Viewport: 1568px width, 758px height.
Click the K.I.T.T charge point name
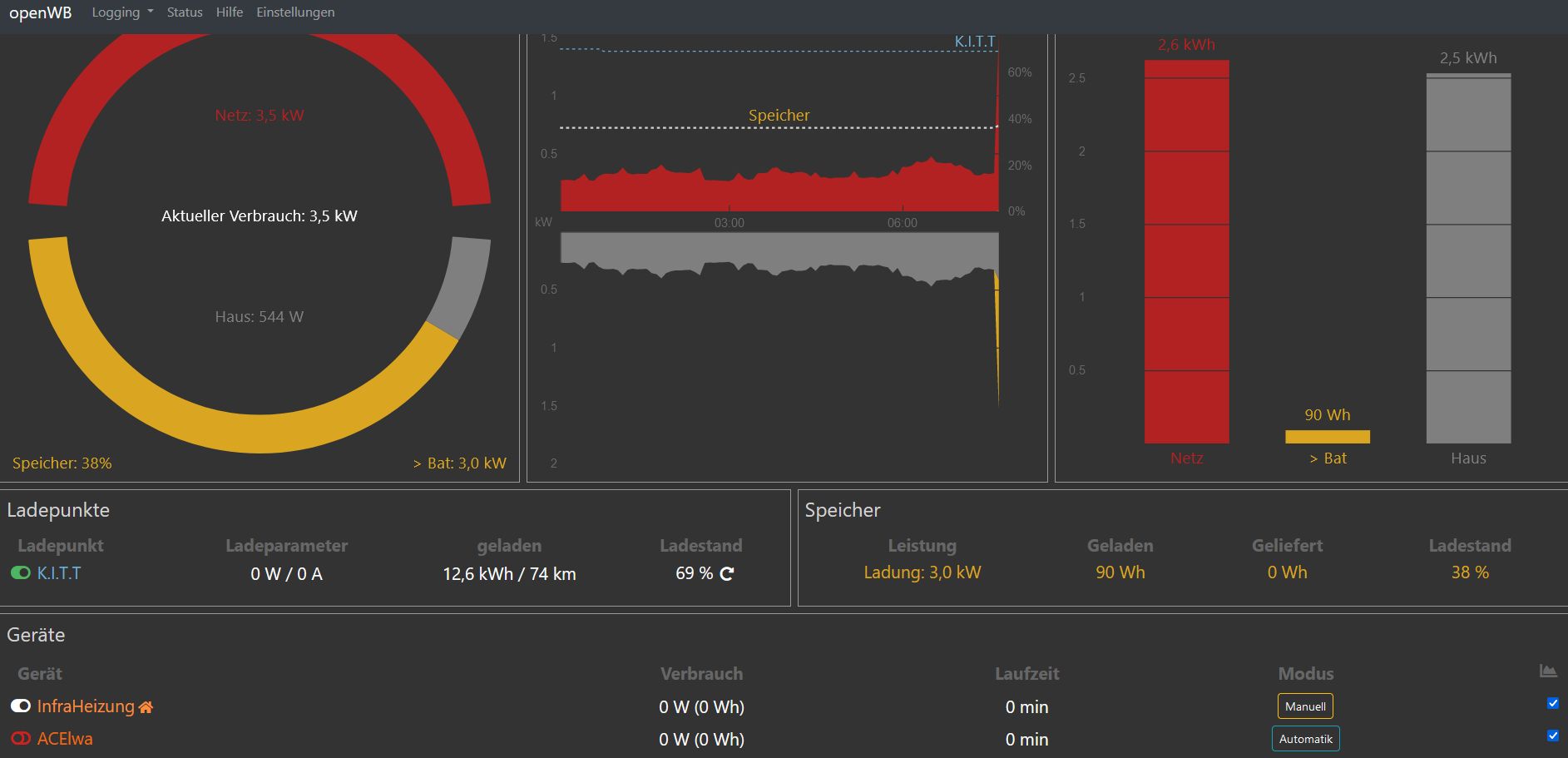pyautogui.click(x=59, y=573)
